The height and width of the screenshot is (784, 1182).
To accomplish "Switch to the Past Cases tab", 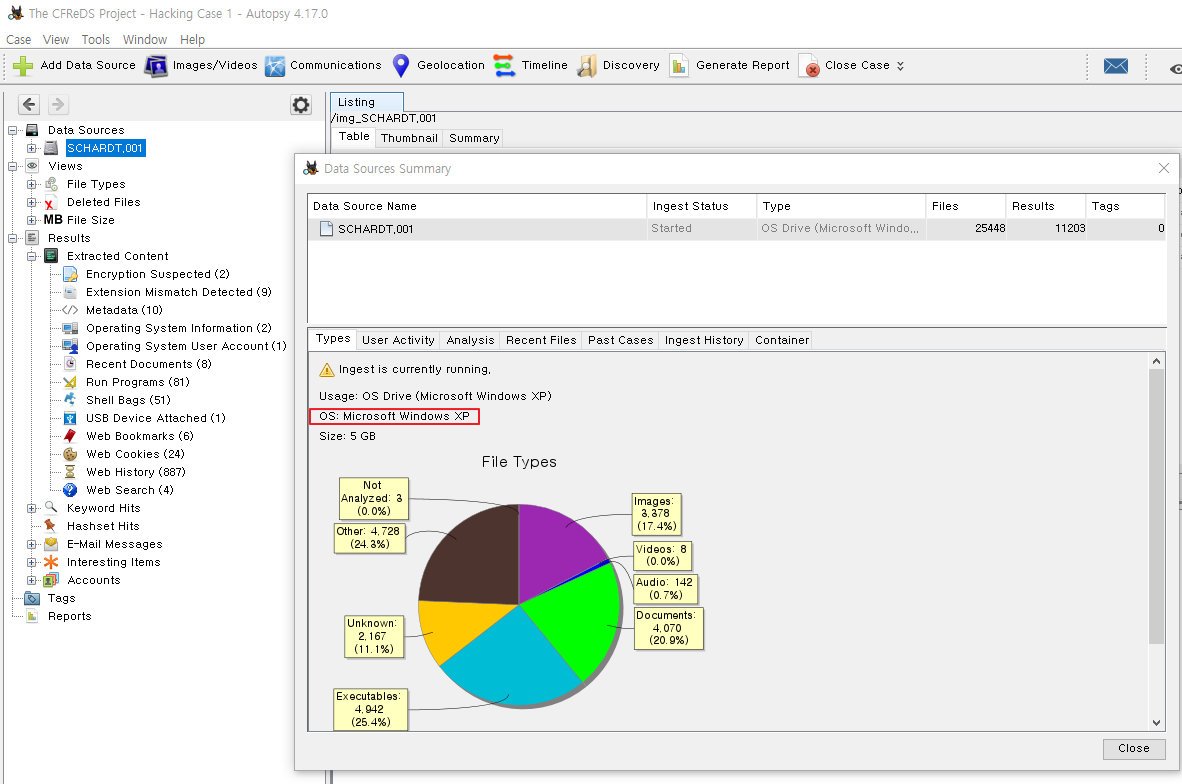I will point(620,340).
